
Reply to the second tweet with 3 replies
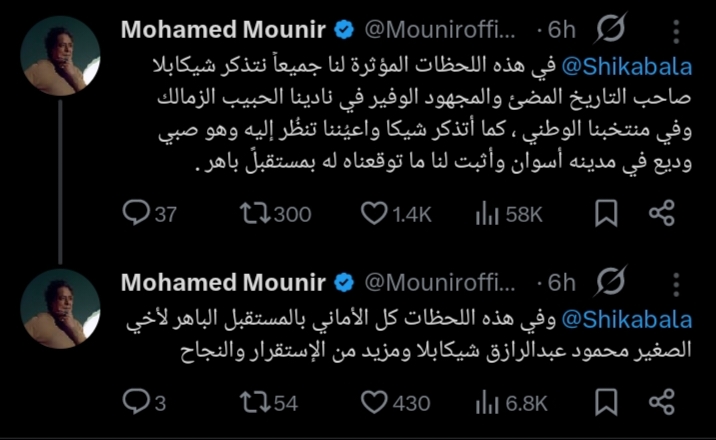coord(135,402)
